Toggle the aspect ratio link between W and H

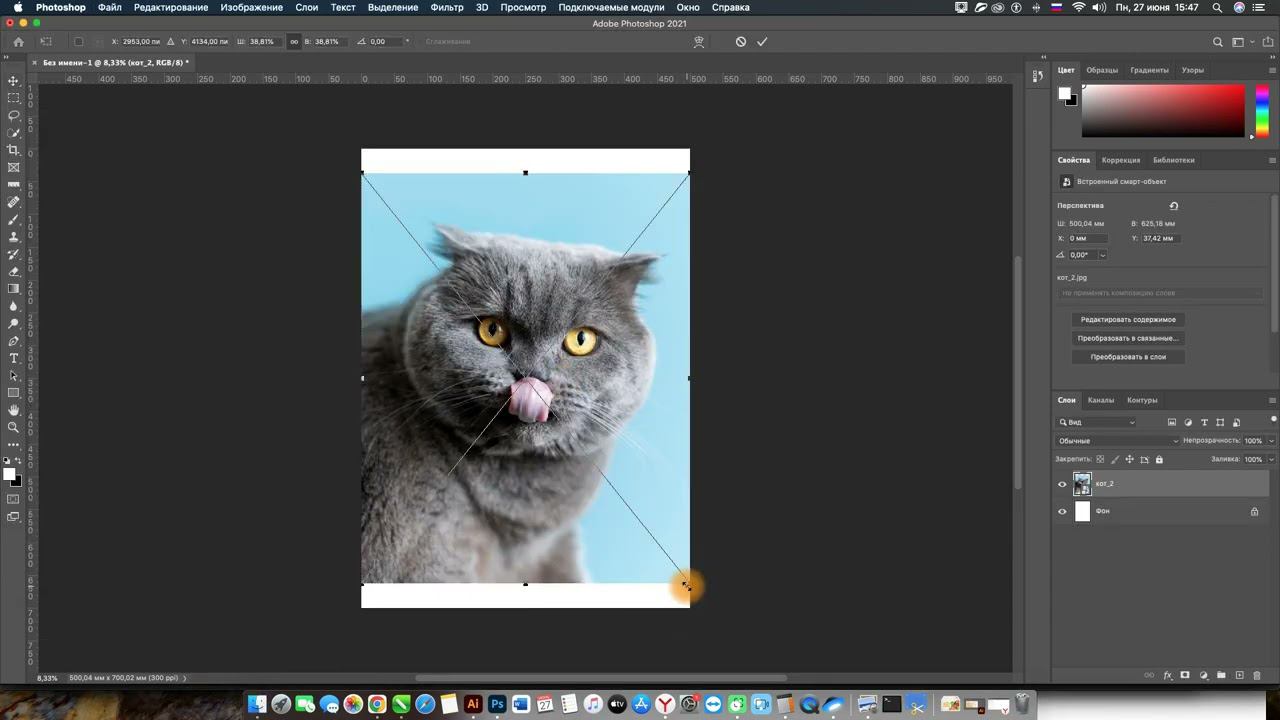tap(293, 42)
